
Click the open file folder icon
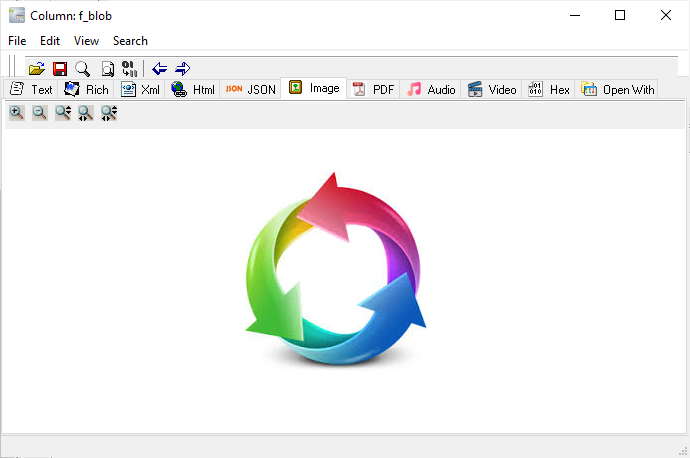coord(37,68)
